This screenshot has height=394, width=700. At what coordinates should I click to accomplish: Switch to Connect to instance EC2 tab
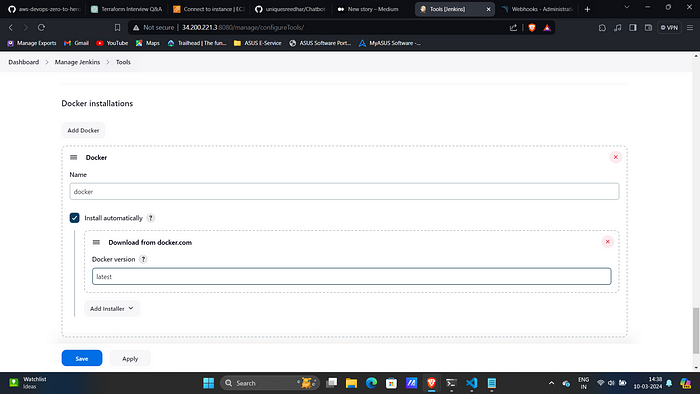[209, 9]
